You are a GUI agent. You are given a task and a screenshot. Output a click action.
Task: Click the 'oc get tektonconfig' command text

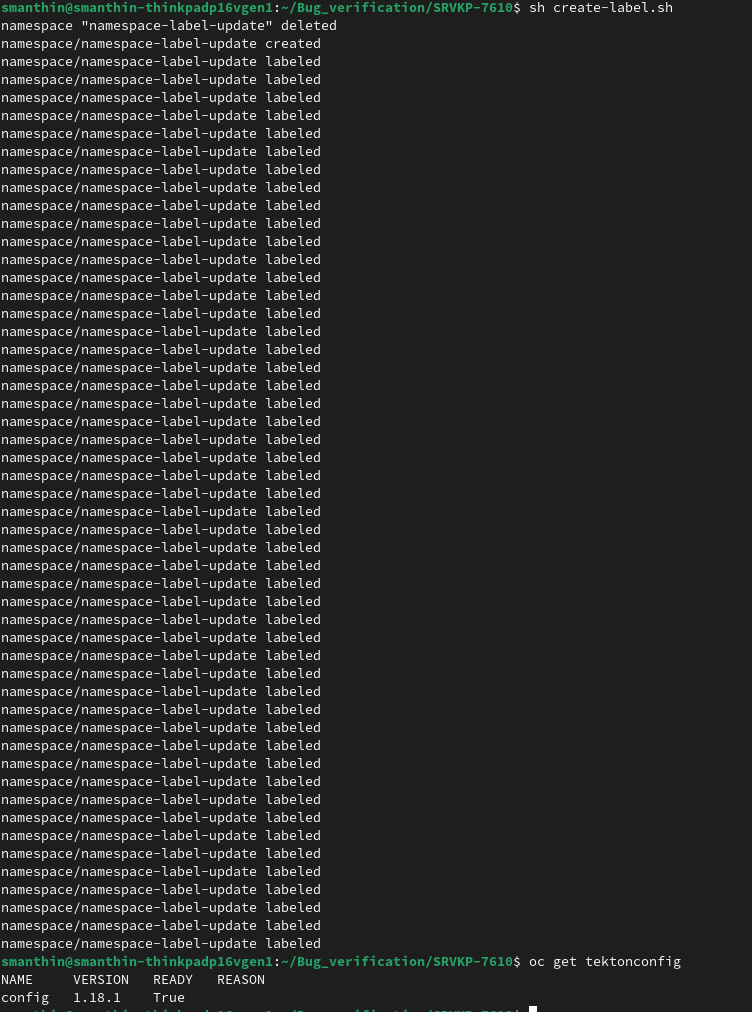click(604, 962)
